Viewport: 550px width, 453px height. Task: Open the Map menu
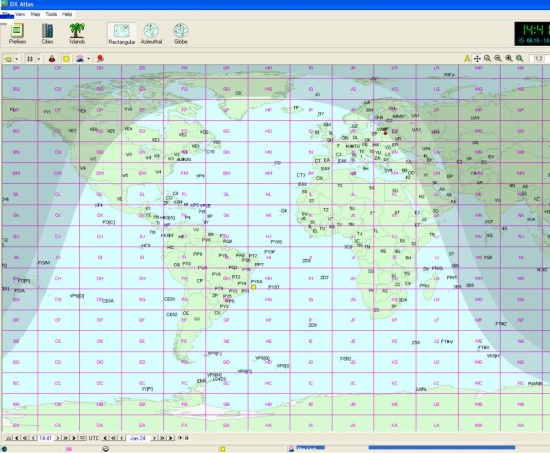point(35,14)
